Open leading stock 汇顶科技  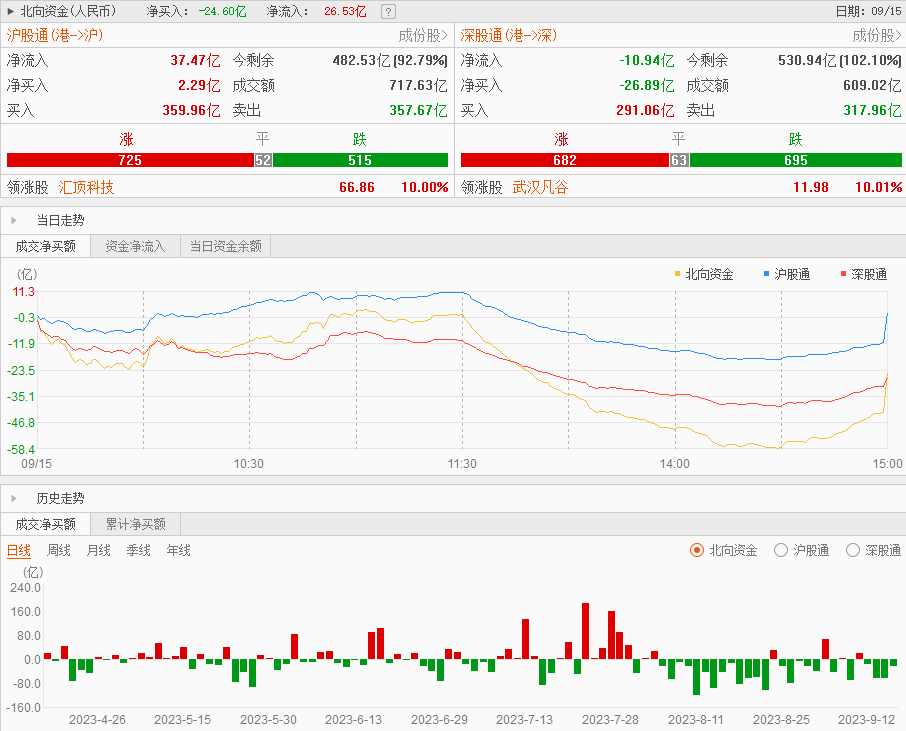87,187
